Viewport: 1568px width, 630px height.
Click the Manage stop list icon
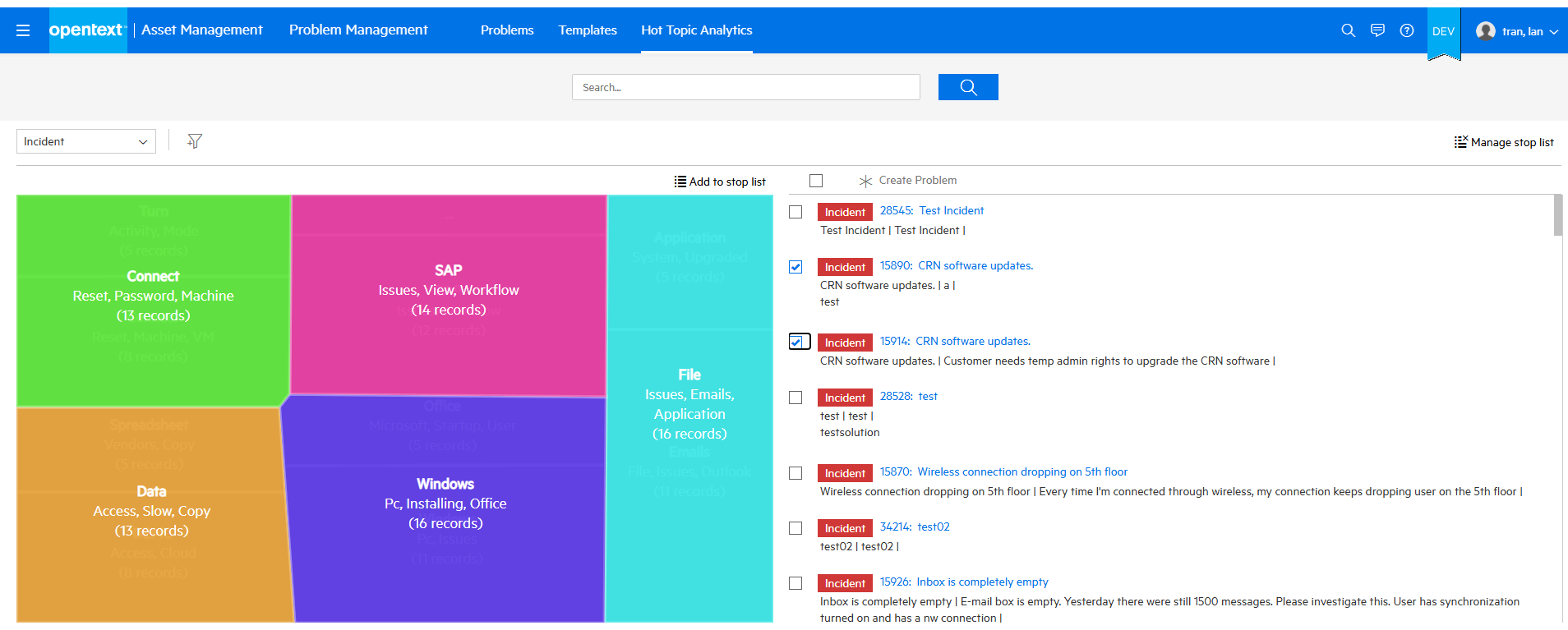point(1460,142)
